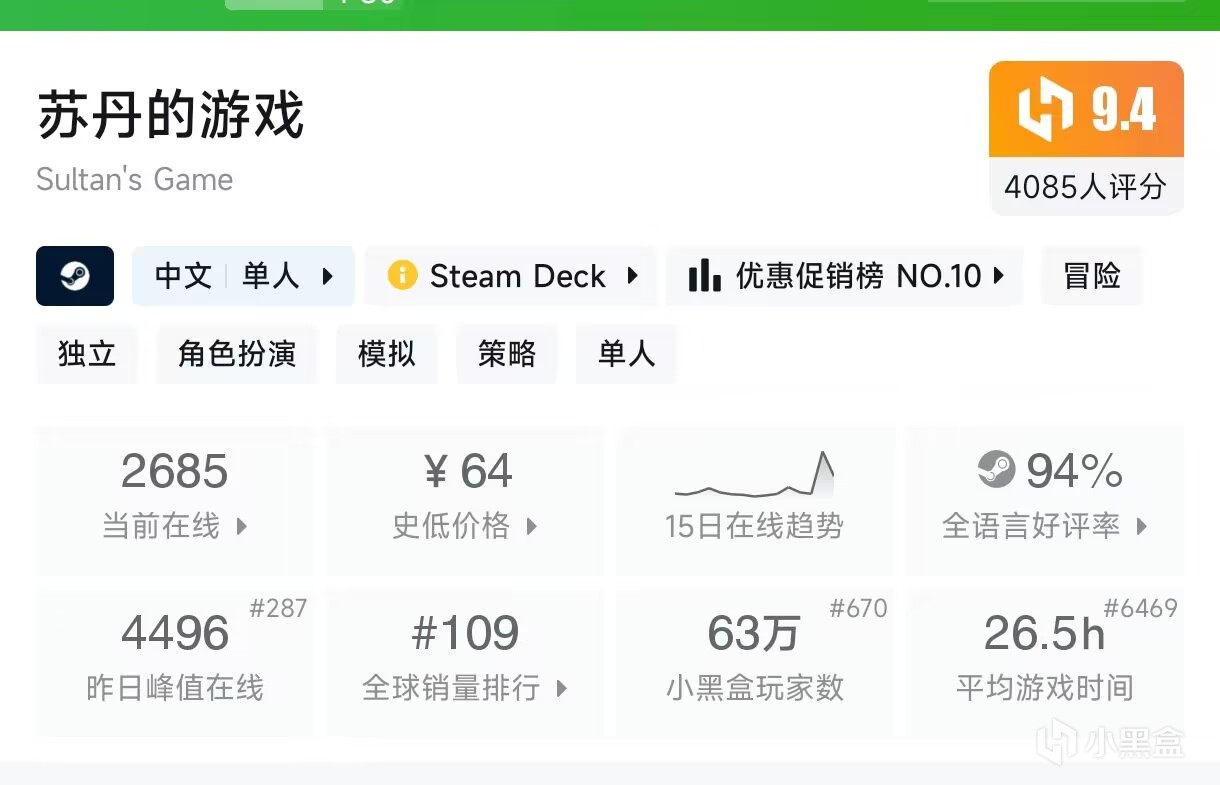Click the Steam Deck info icon
This screenshot has width=1220, height=785.
pos(402,276)
